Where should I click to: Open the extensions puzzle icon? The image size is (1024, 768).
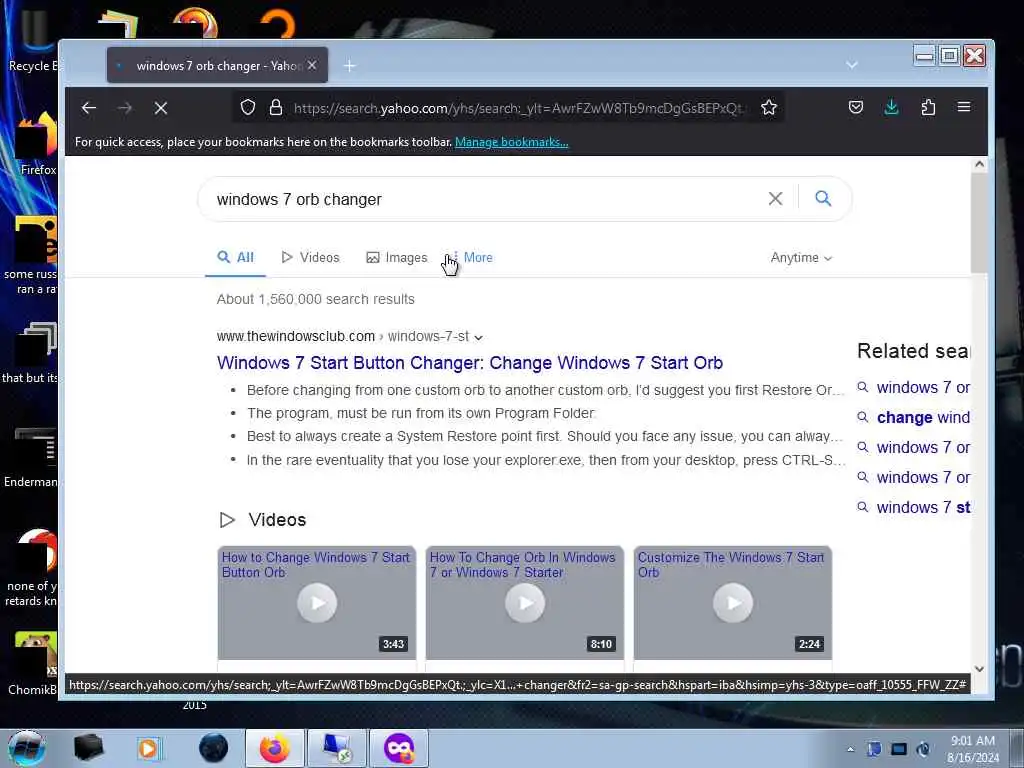coord(928,107)
